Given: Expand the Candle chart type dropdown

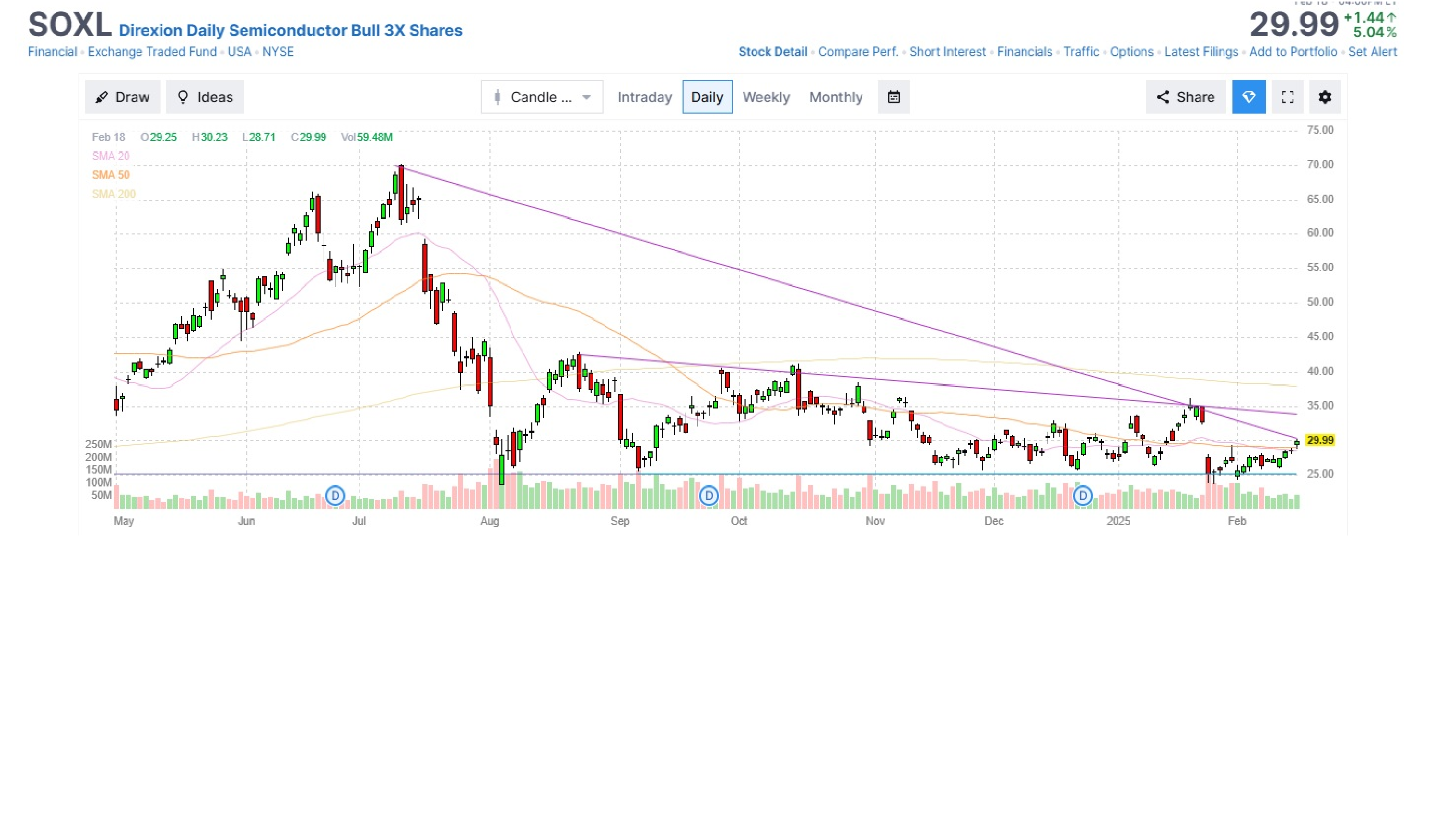Looking at the screenshot, I should 542,97.
